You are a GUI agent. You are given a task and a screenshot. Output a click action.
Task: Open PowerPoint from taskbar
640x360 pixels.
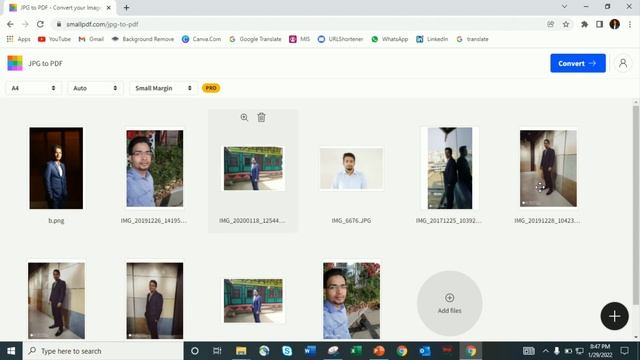[x=379, y=351]
